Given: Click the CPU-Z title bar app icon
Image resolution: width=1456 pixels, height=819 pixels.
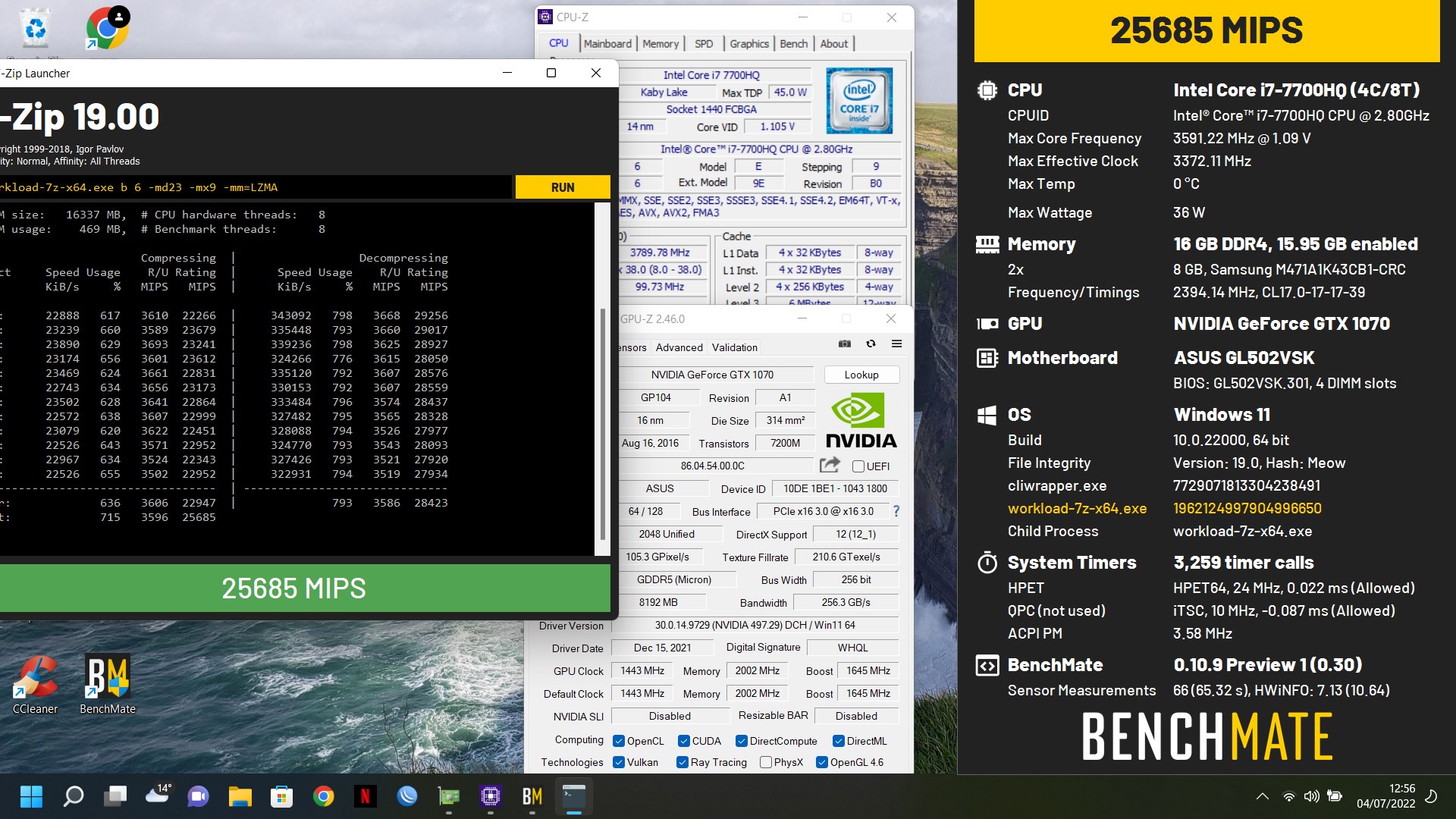Looking at the screenshot, I should pyautogui.click(x=545, y=17).
